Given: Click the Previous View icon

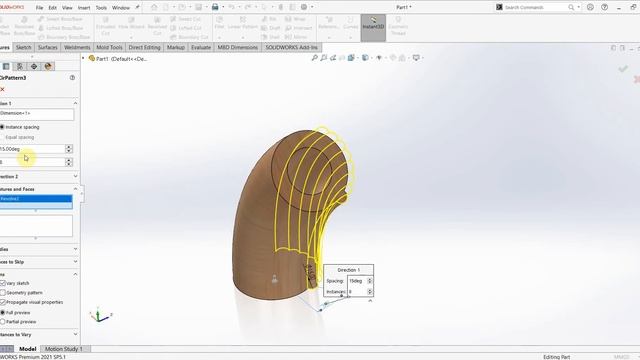Looking at the screenshot, I should (x=333, y=58).
